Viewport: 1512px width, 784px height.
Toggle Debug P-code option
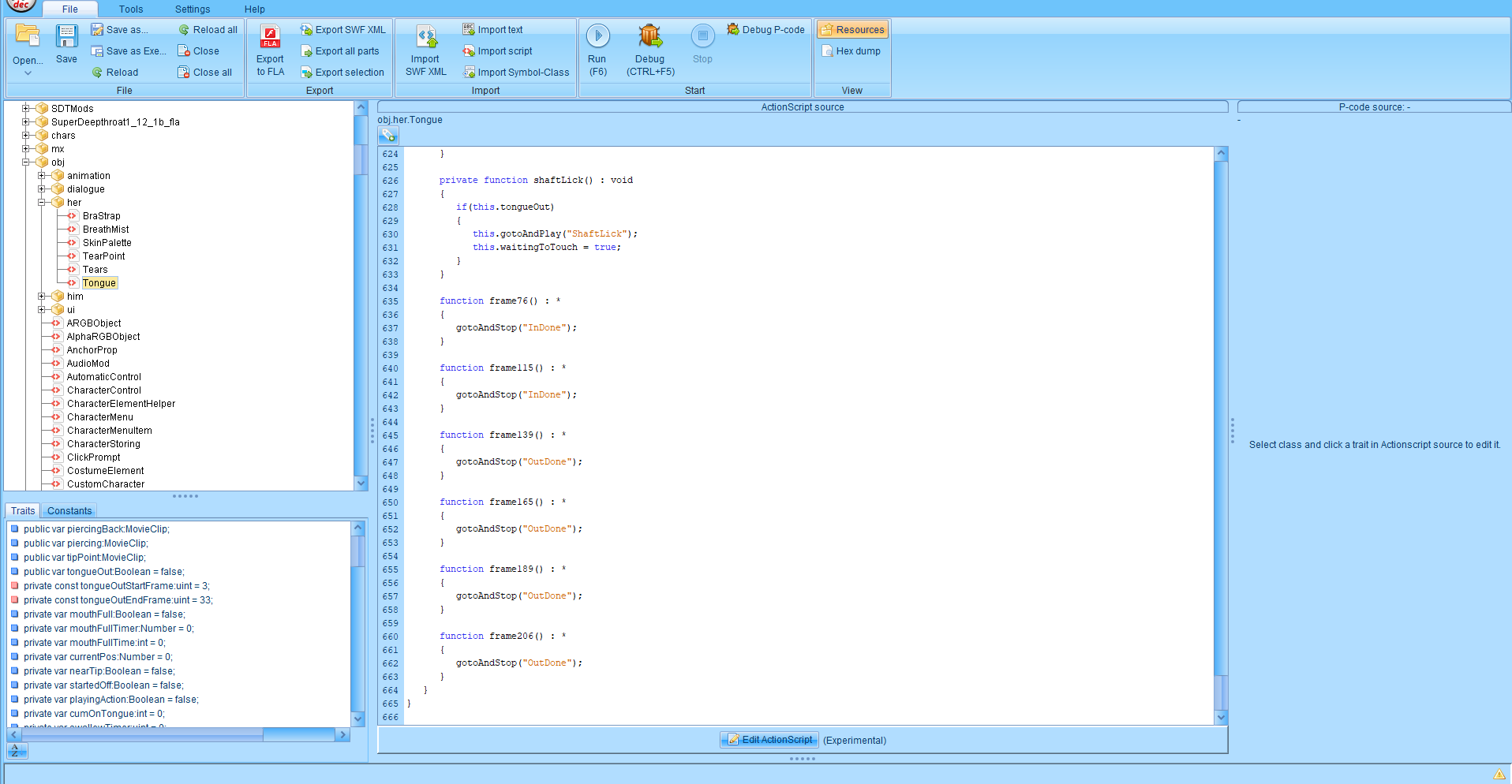click(765, 30)
